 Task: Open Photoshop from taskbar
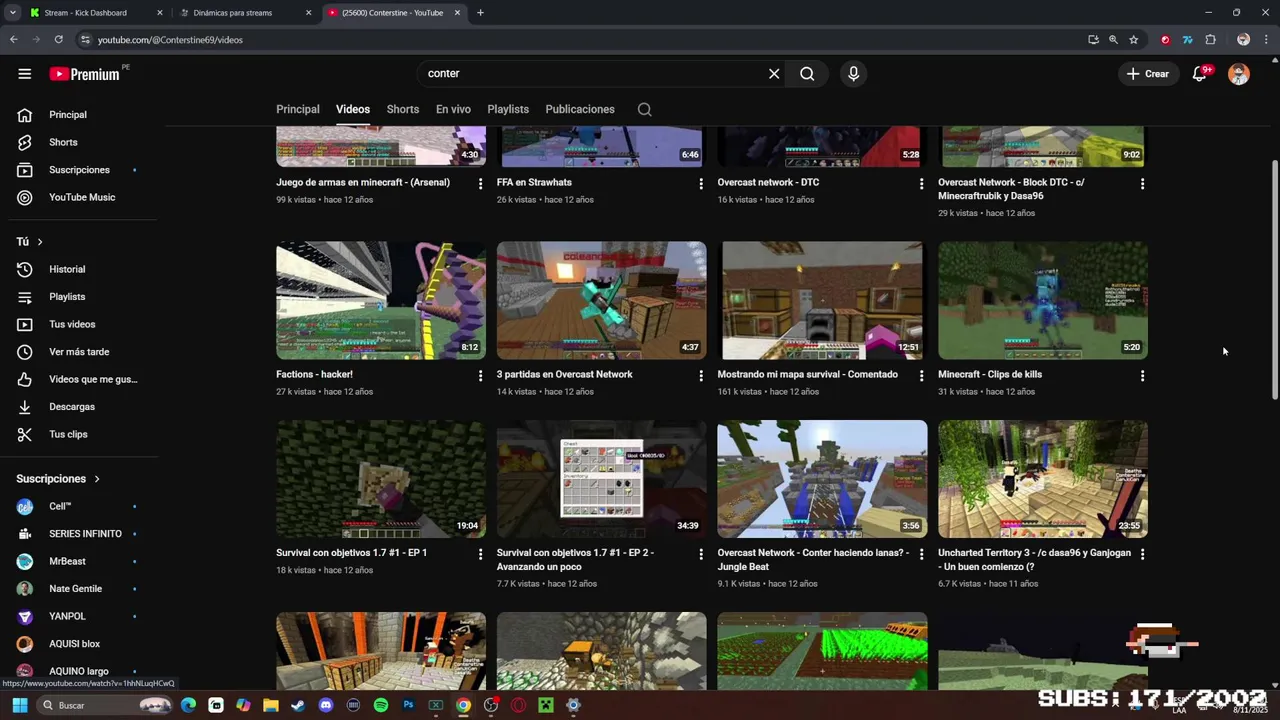pos(408,706)
